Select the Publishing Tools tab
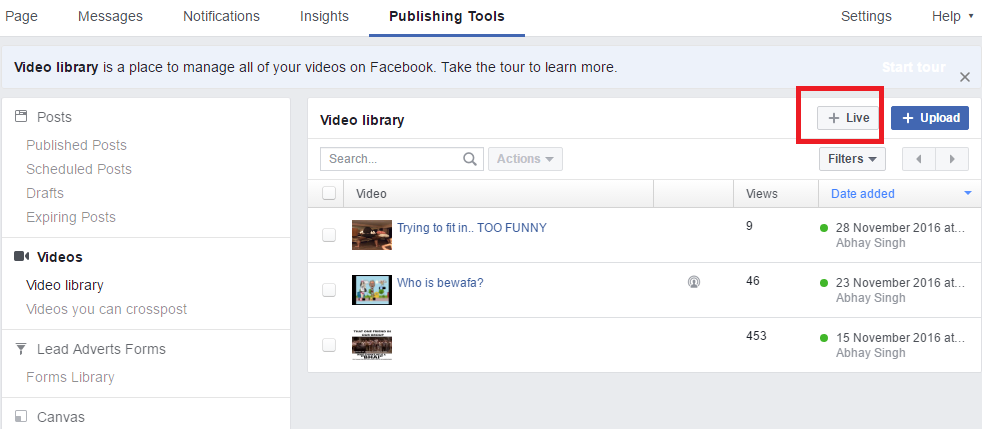 coord(447,16)
